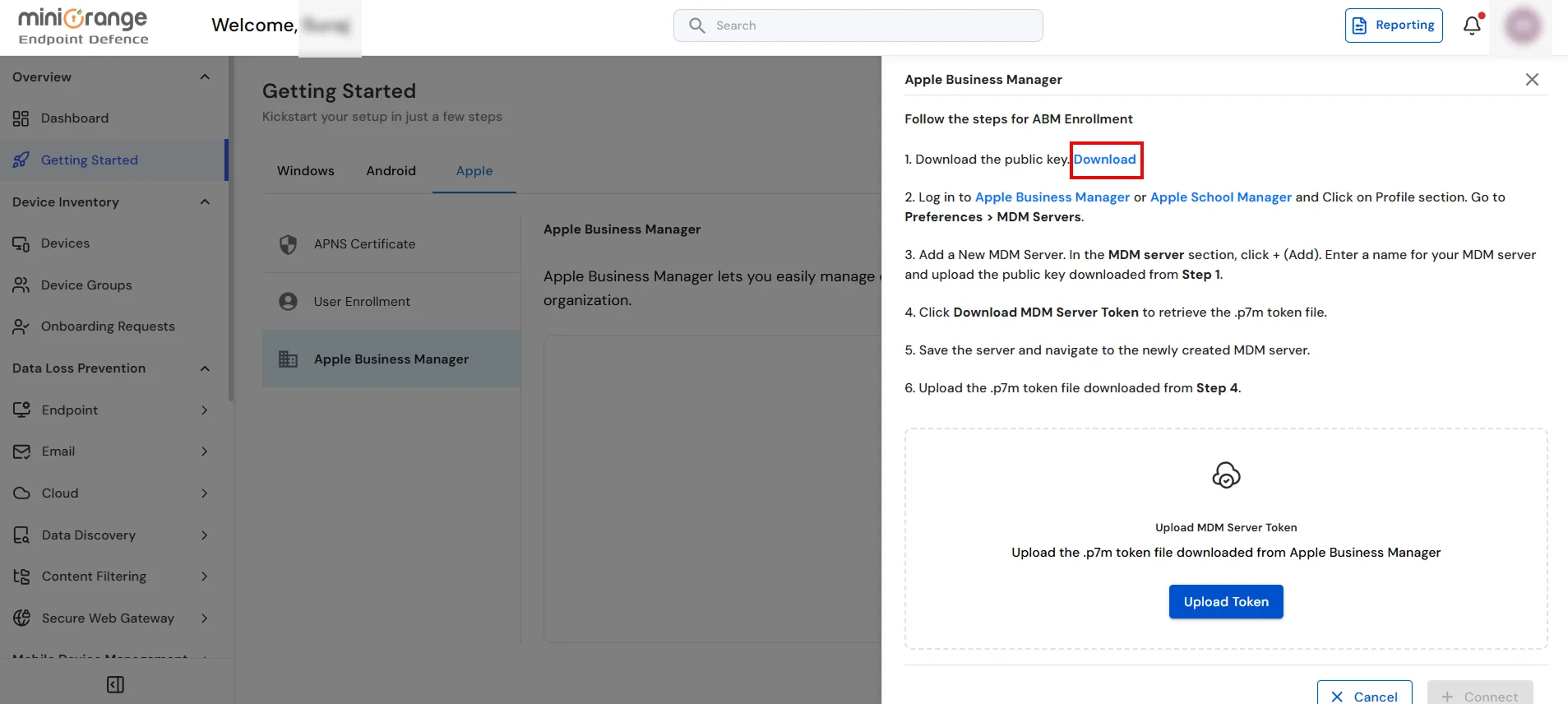The width and height of the screenshot is (1568, 704).
Task: Switch to the Windows tab
Action: (x=306, y=171)
